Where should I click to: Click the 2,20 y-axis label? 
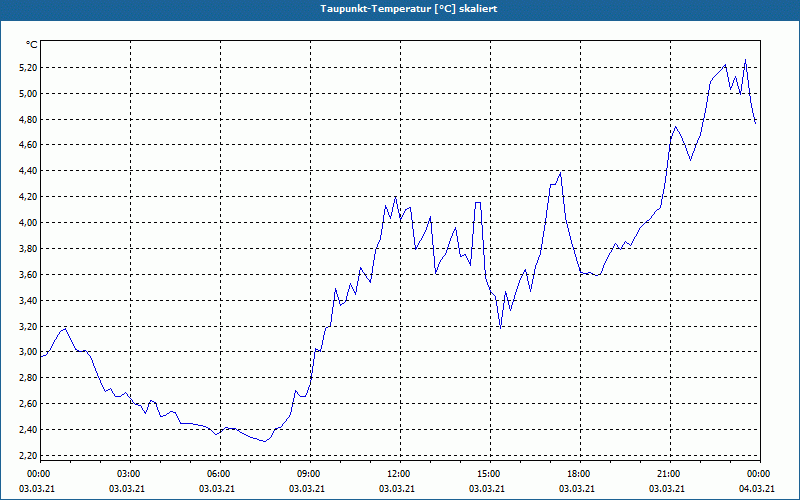coord(28,455)
